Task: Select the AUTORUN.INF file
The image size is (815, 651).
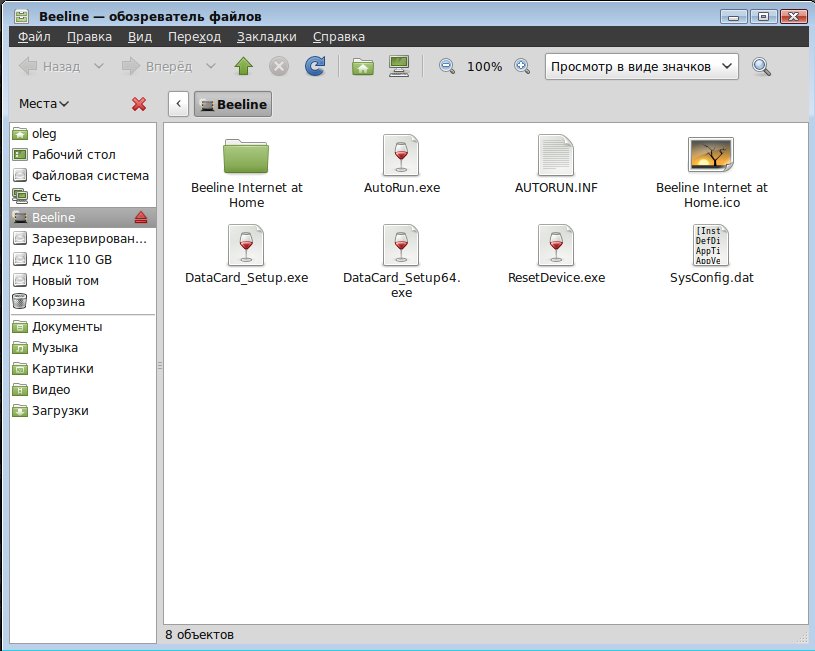Action: point(556,164)
